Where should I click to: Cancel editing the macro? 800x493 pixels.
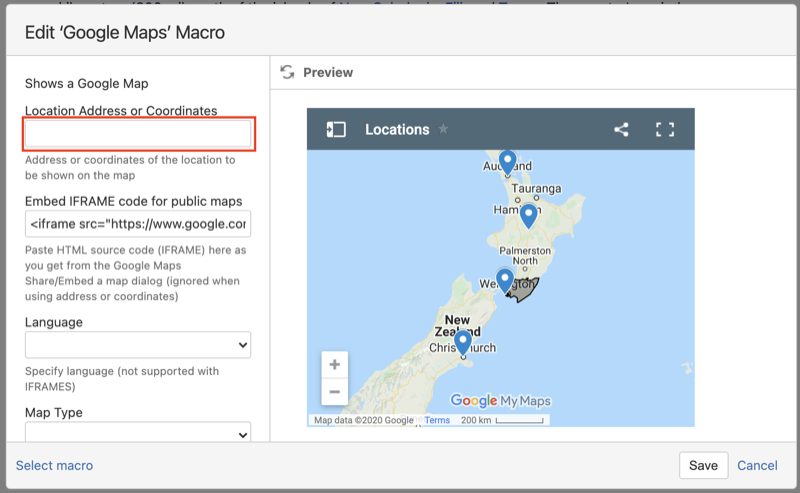click(x=757, y=465)
